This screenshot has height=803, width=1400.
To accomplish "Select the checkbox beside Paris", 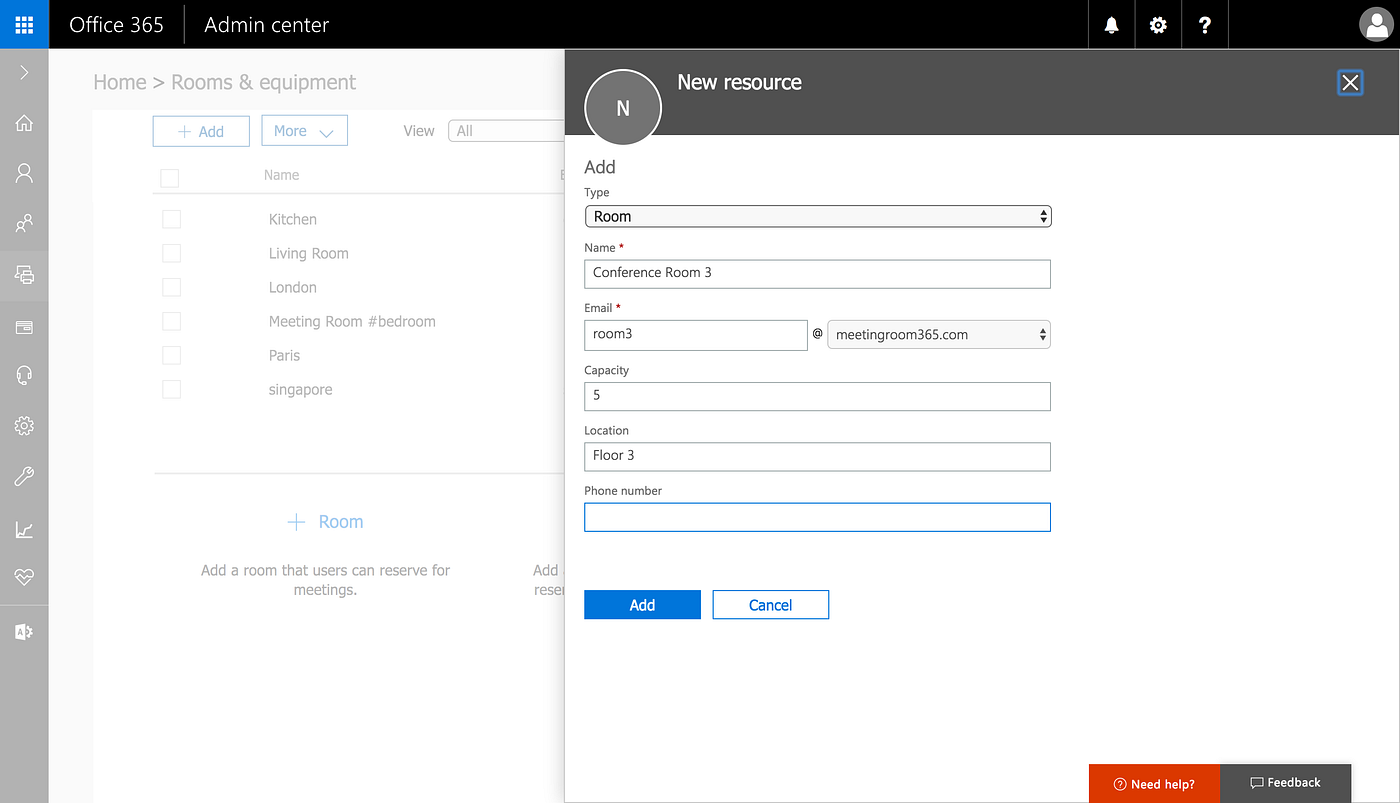I will 171,355.
